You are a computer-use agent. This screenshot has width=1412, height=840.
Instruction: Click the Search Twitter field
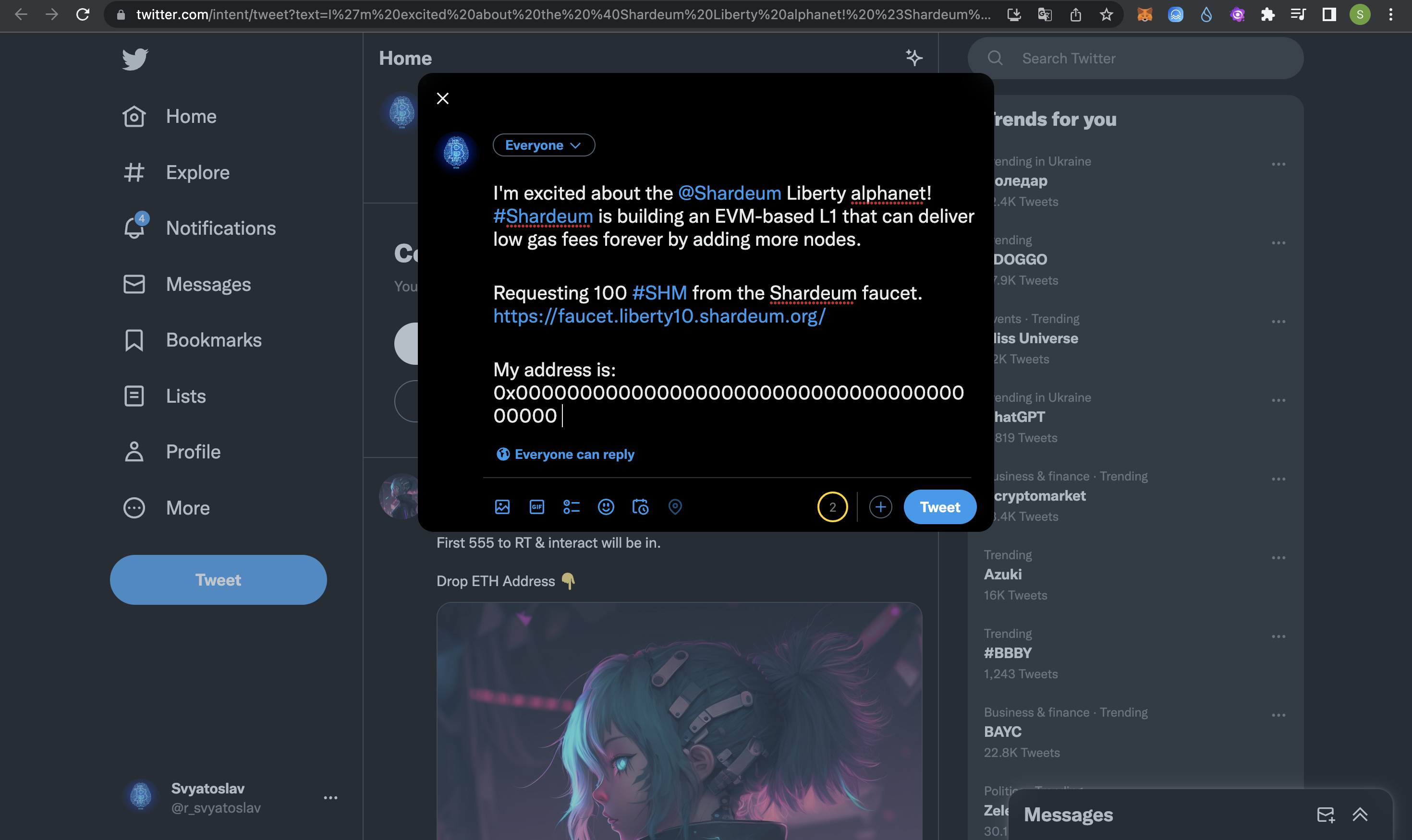pos(1136,58)
